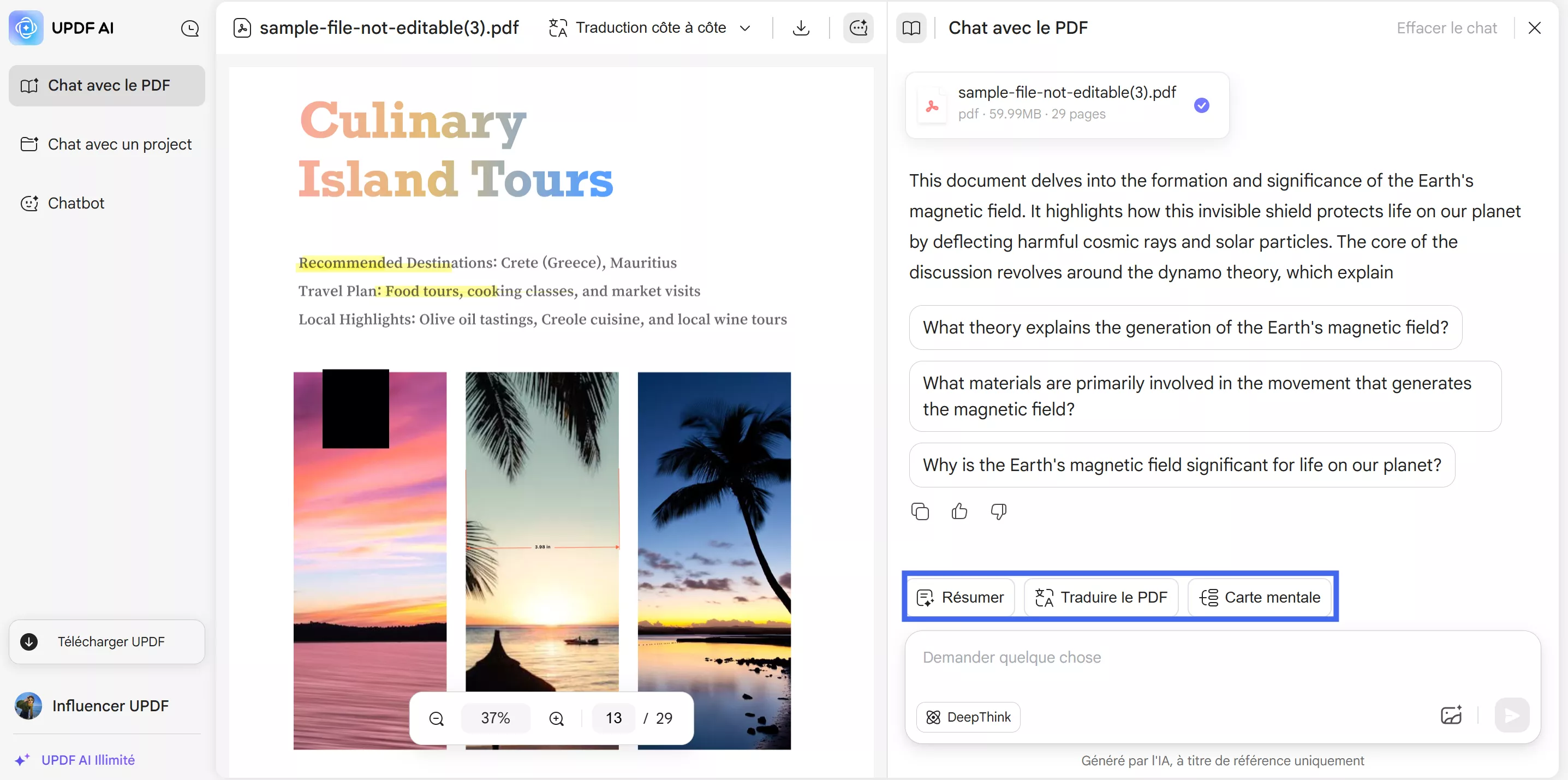Download the PDF via toolbar icon
1568x780 pixels.
pos(801,28)
